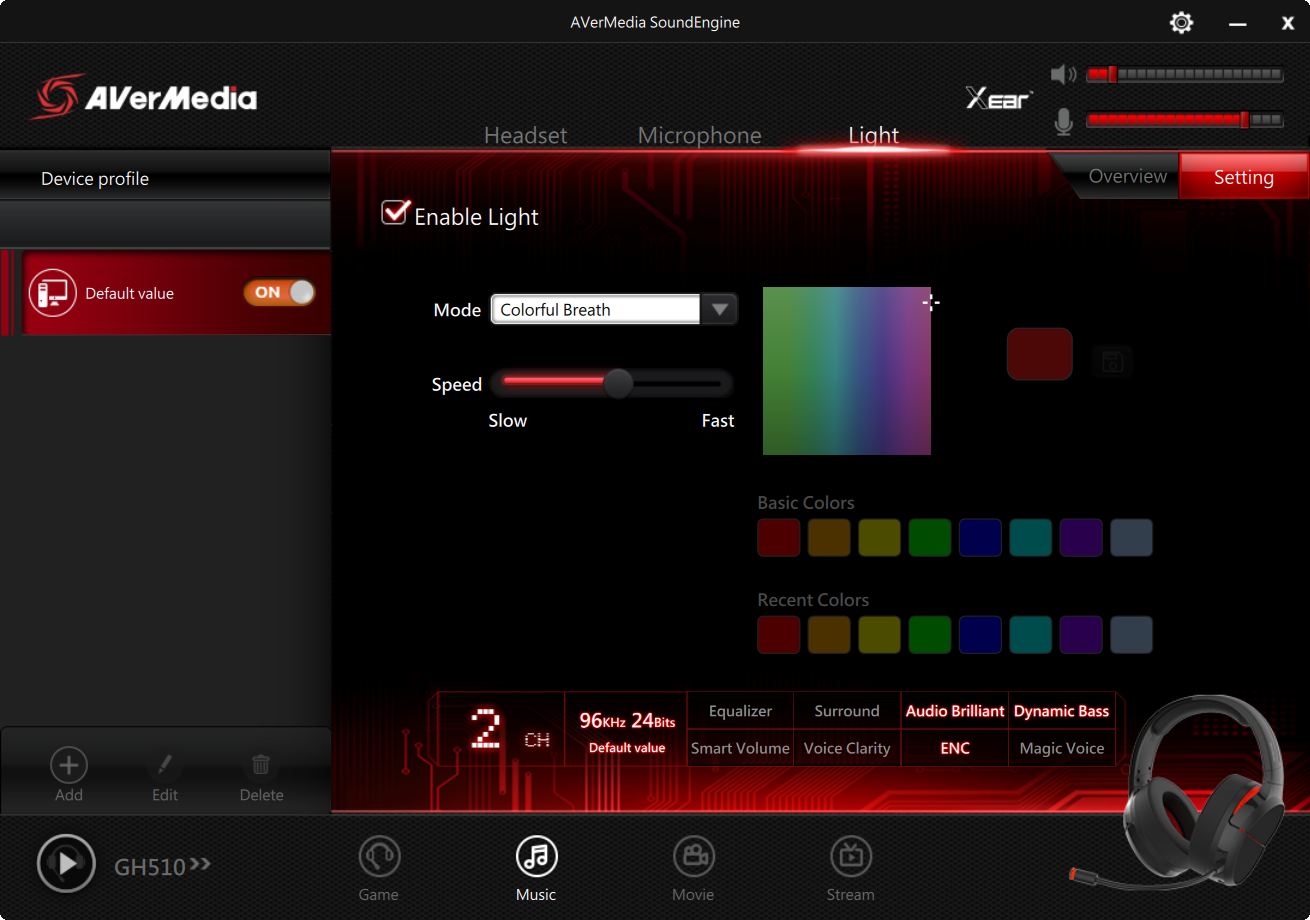The width and height of the screenshot is (1310, 920).
Task: Switch to the Microphone tab
Action: click(x=700, y=135)
